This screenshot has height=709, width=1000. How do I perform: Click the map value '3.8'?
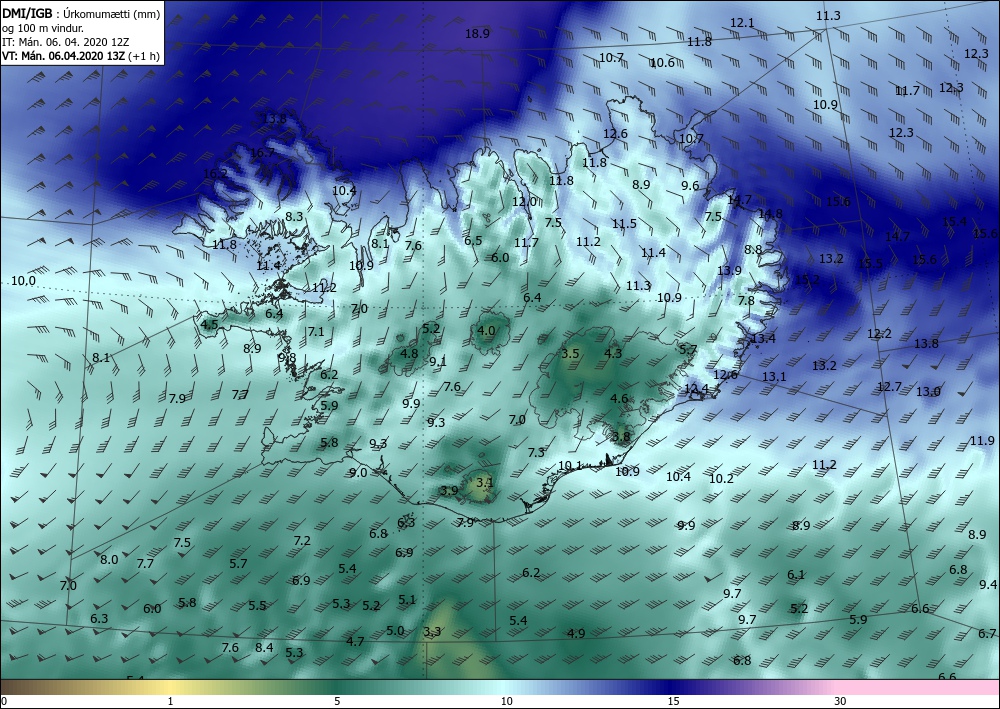621,437
